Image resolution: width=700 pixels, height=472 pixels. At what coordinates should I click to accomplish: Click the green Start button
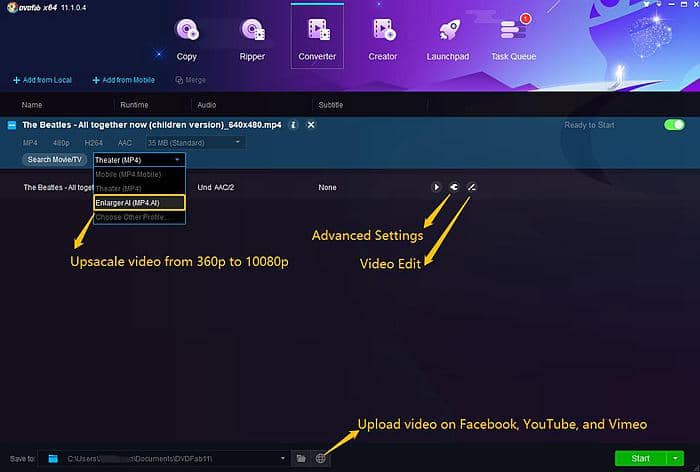coord(640,459)
